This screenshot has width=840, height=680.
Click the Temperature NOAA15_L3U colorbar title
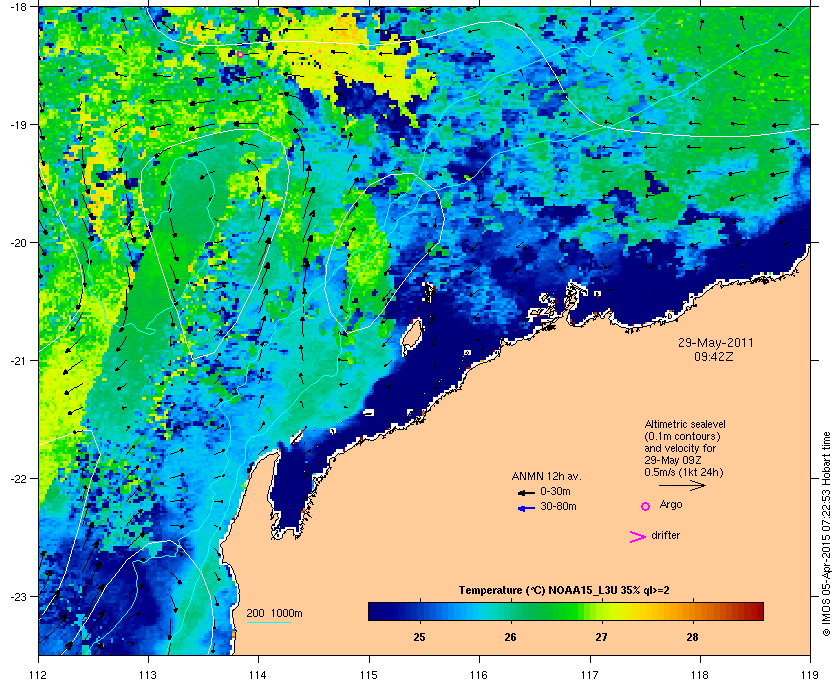pos(564,591)
